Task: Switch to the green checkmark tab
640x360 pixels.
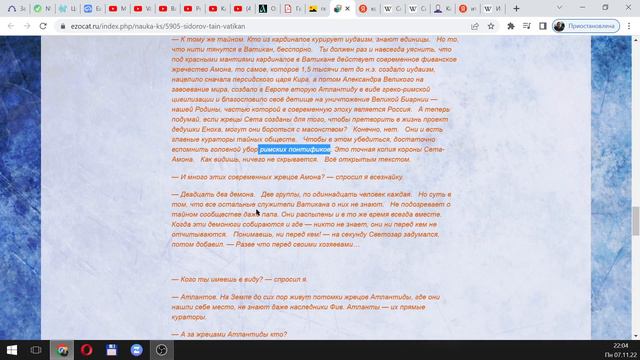Action: (x=42, y=9)
